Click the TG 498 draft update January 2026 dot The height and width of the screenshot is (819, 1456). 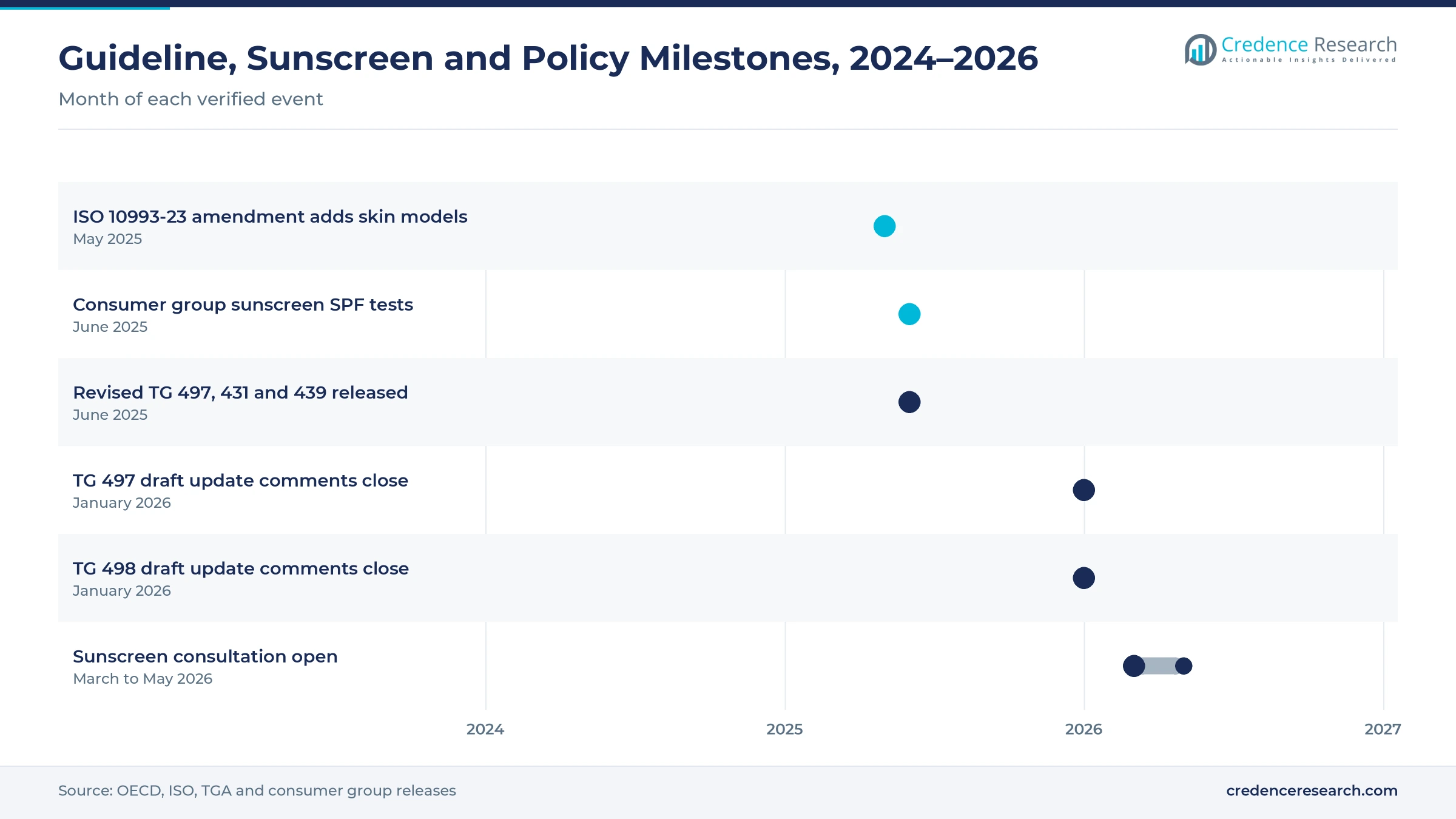pos(1084,578)
